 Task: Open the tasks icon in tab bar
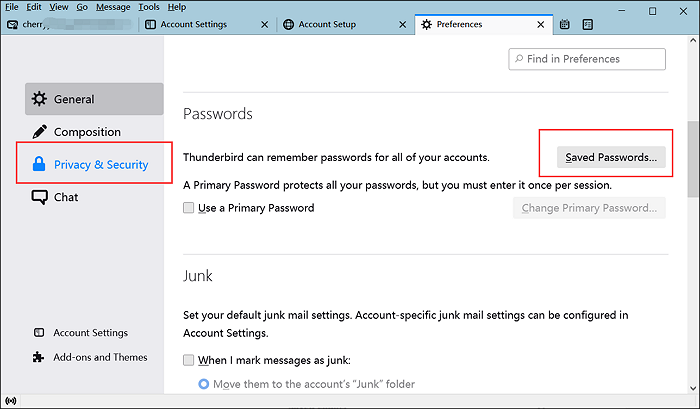coord(586,24)
